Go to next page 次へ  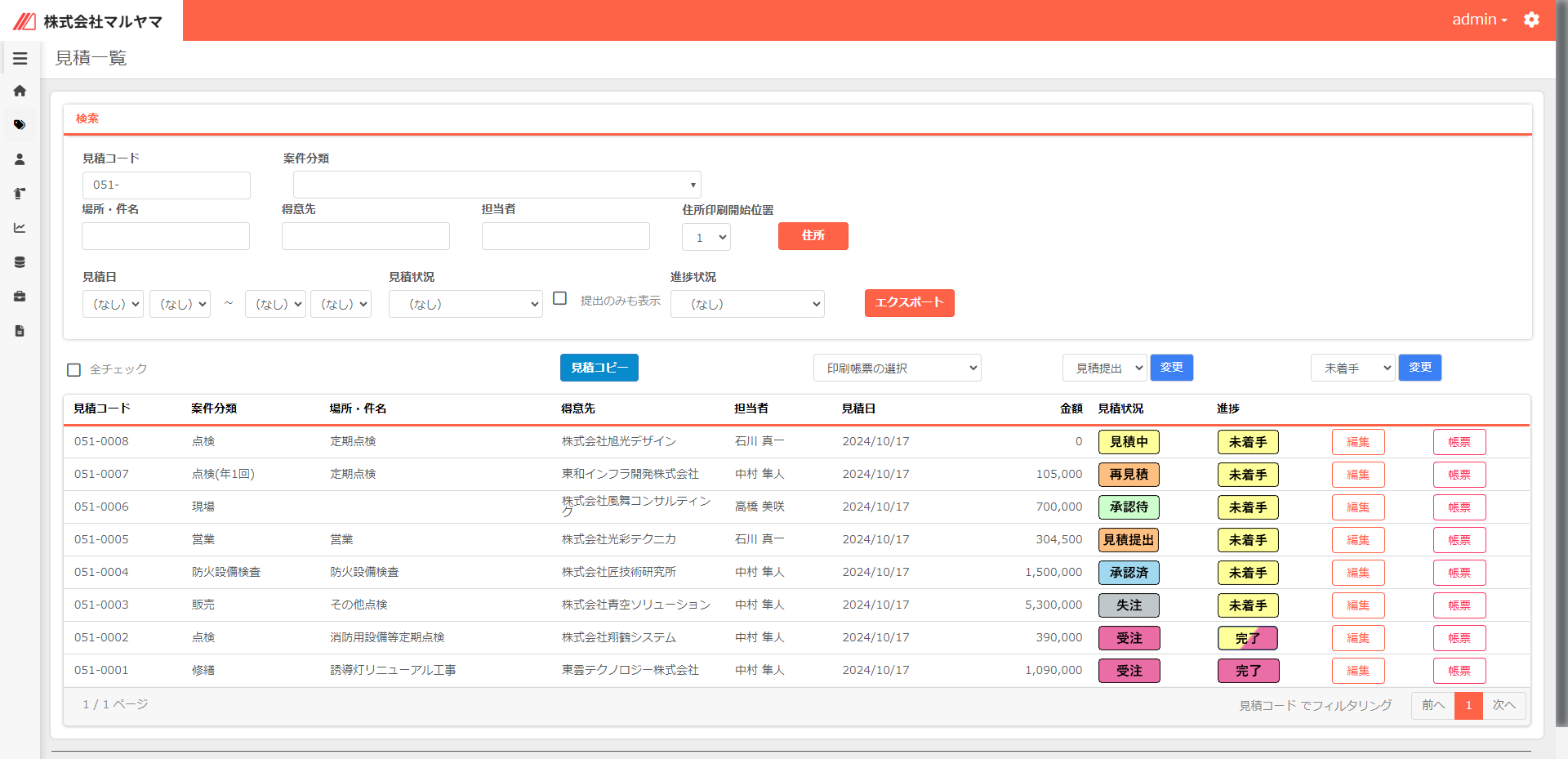click(x=1504, y=705)
